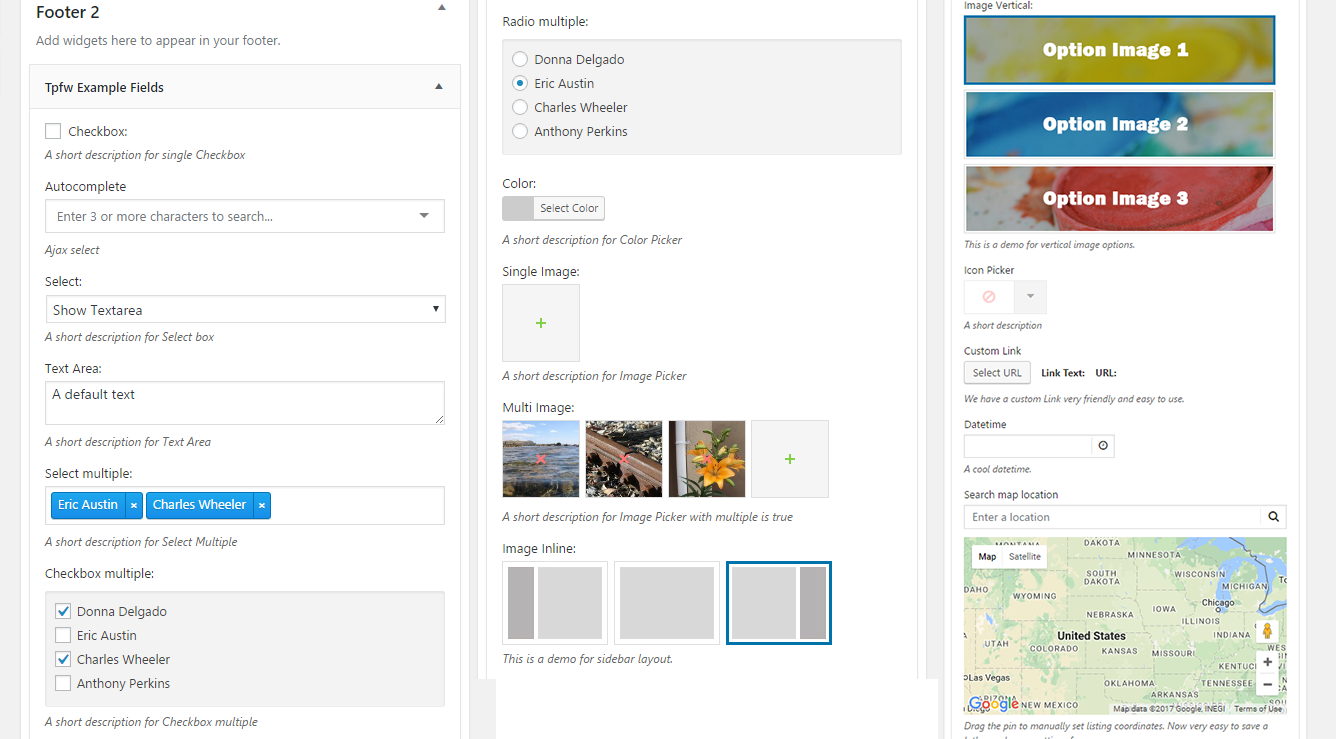
Task: Open the Autocomplete dropdown
Action: (x=245, y=216)
